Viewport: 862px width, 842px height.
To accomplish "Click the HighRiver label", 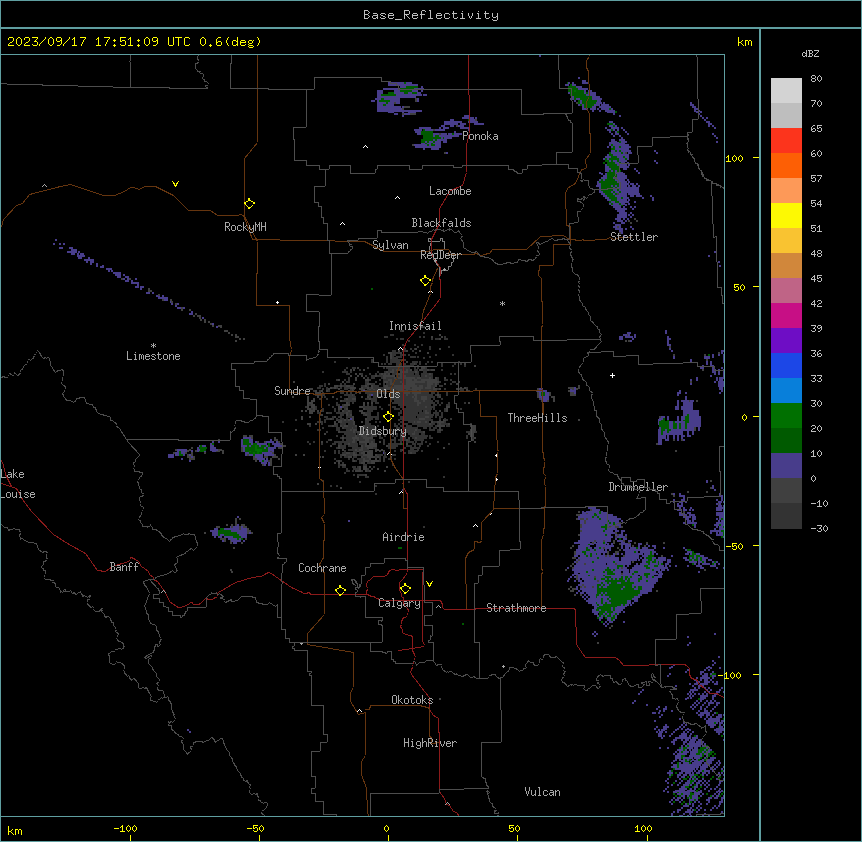I will pyautogui.click(x=430, y=743).
